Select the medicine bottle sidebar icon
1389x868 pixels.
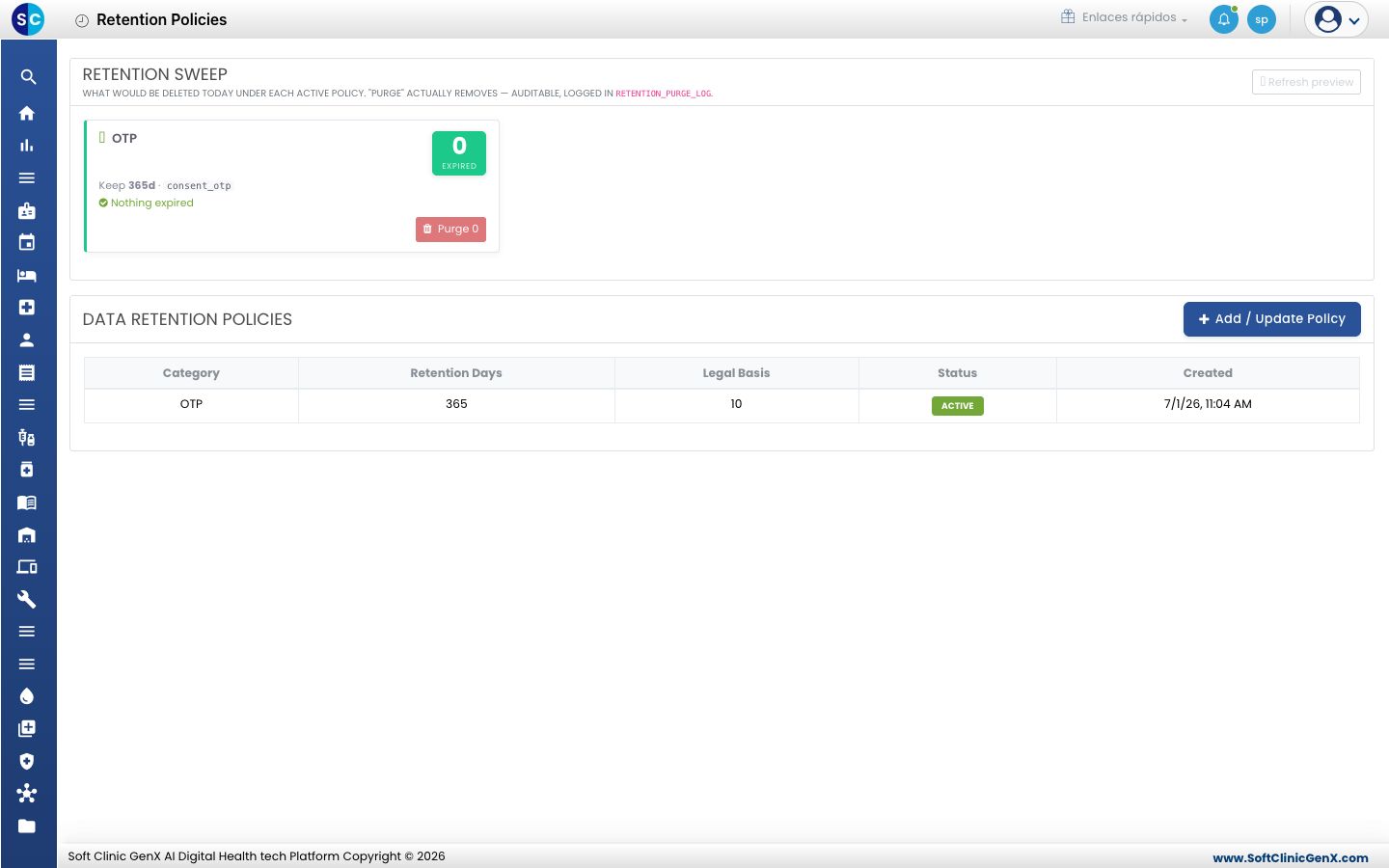pyautogui.click(x=27, y=469)
